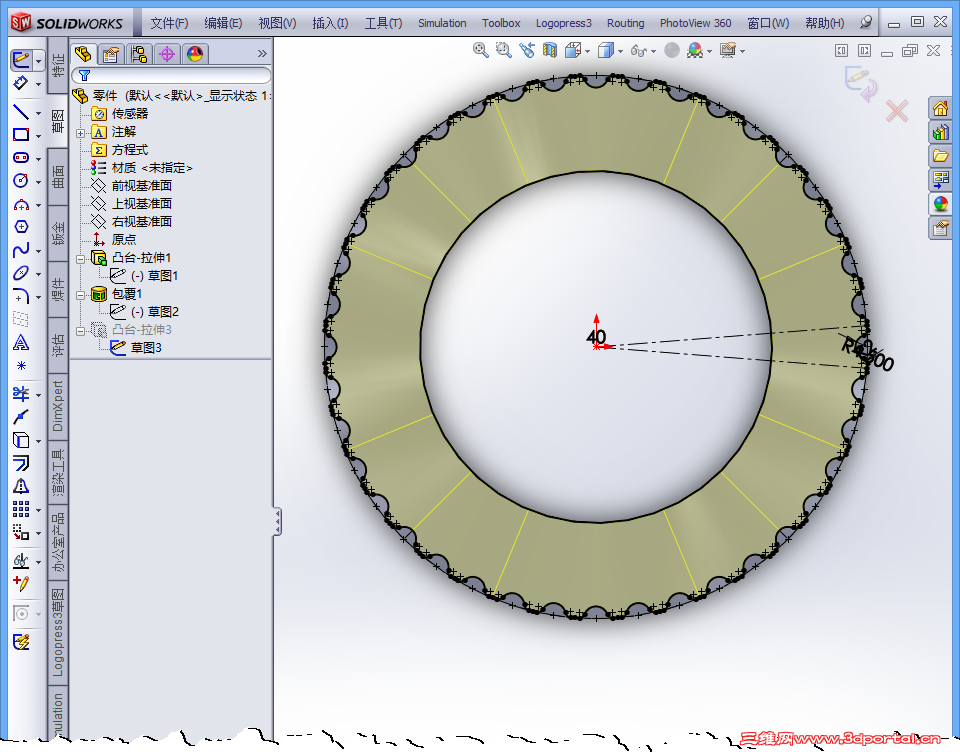This screenshot has height=752, width=960.
Task: Select the Linear Sketch Pattern tool
Action: point(21,509)
